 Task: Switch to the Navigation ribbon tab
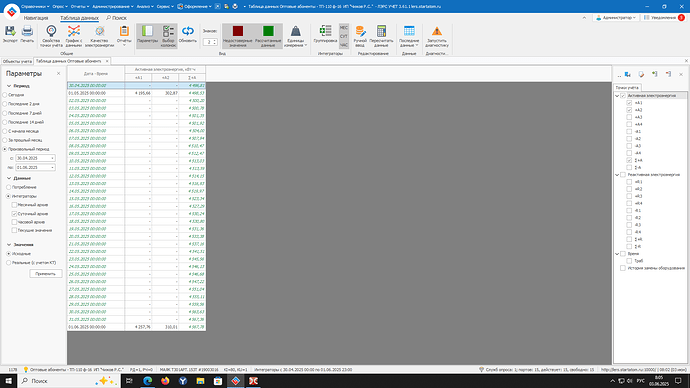pos(36,18)
